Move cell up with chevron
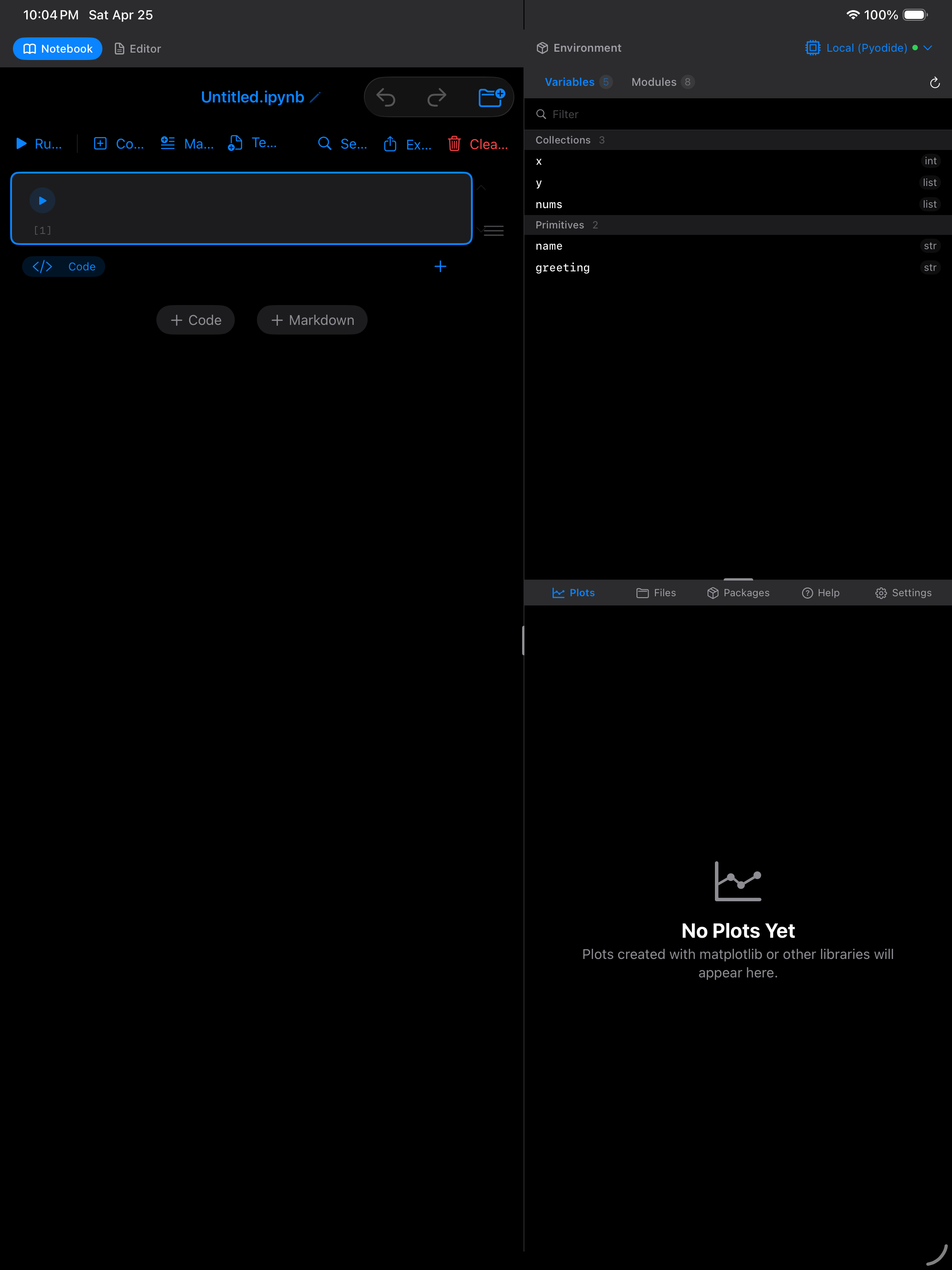This screenshot has width=952, height=1270. (x=482, y=188)
